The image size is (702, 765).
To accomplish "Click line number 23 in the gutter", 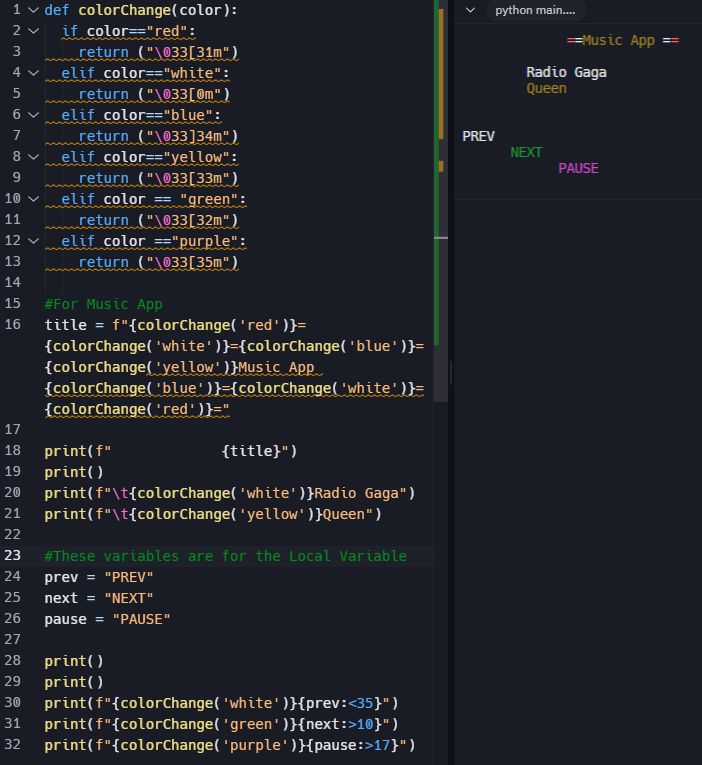I will click(x=13, y=556).
